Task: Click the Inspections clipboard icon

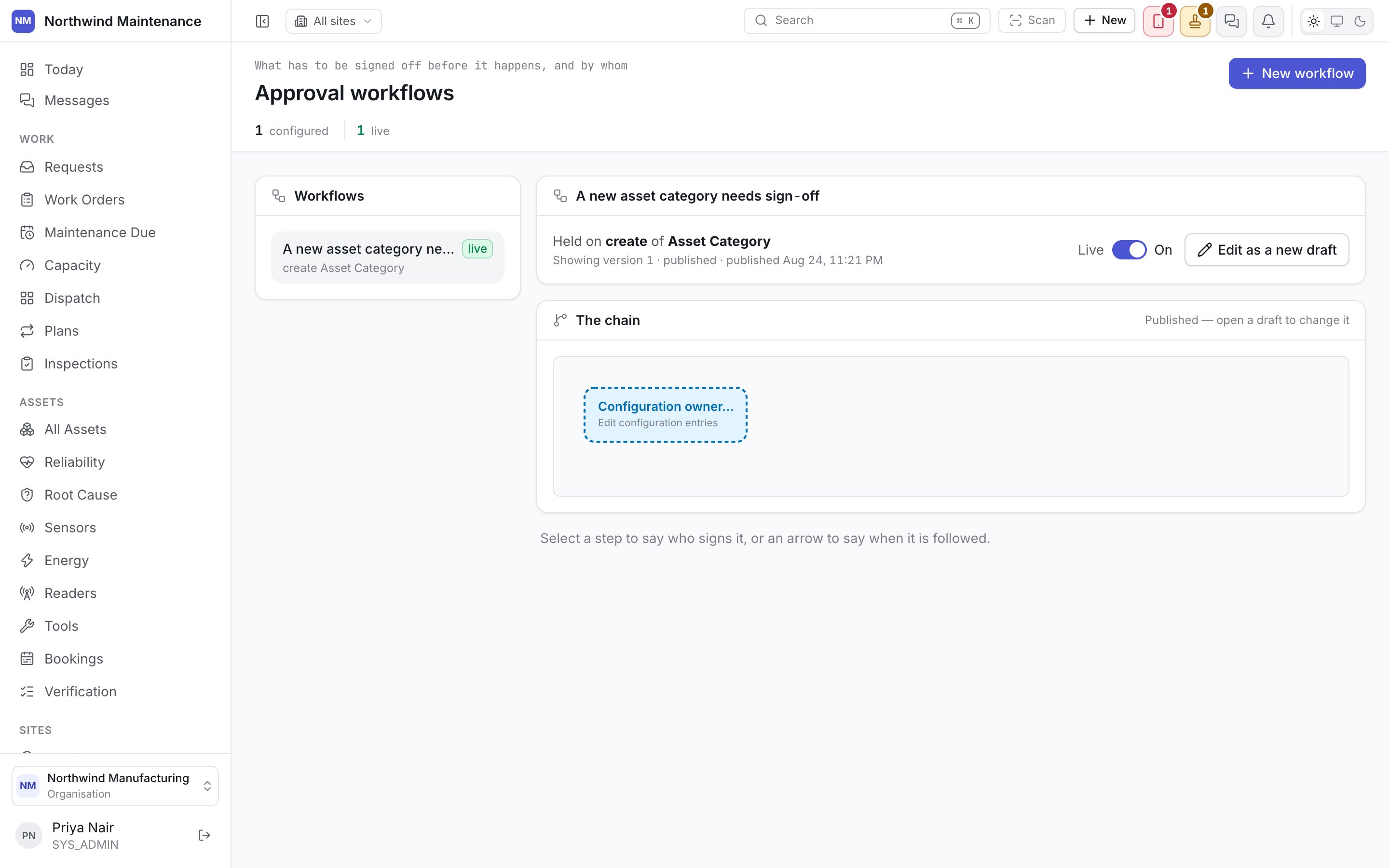Action: [27, 364]
